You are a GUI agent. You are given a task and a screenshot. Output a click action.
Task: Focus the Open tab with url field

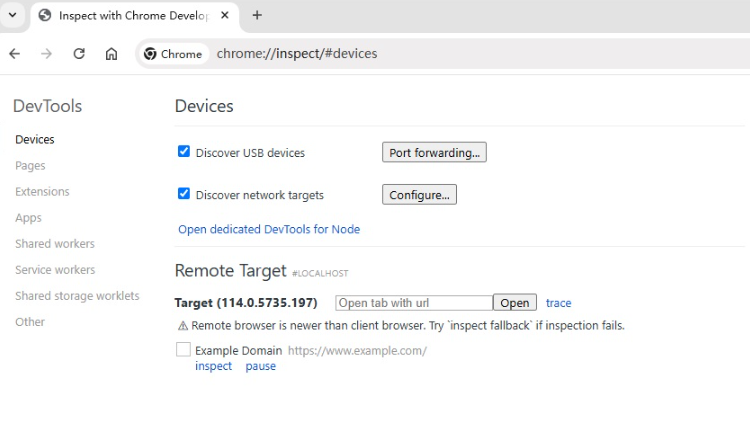(x=414, y=303)
